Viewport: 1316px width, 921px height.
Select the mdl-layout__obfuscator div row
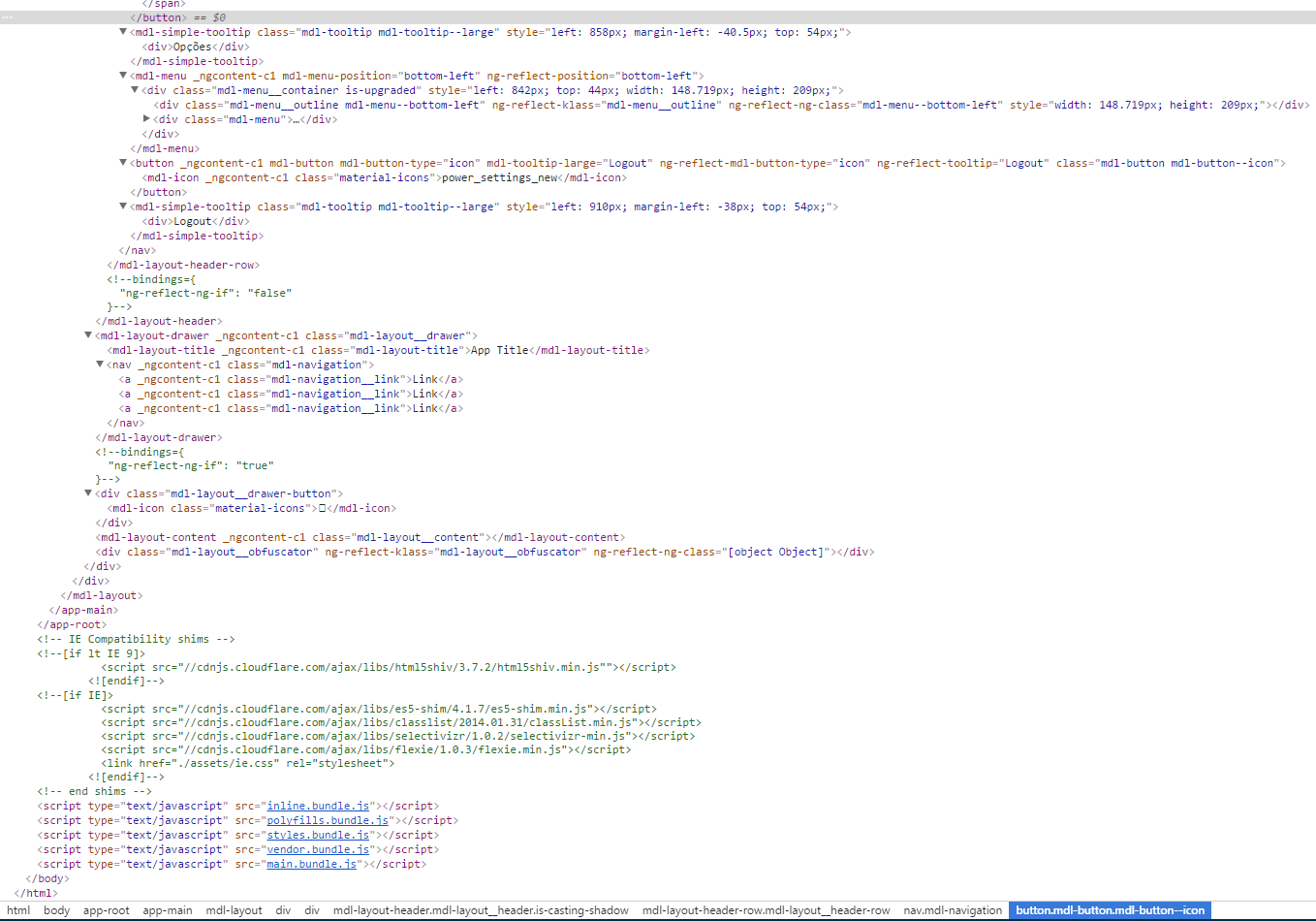coord(485,552)
